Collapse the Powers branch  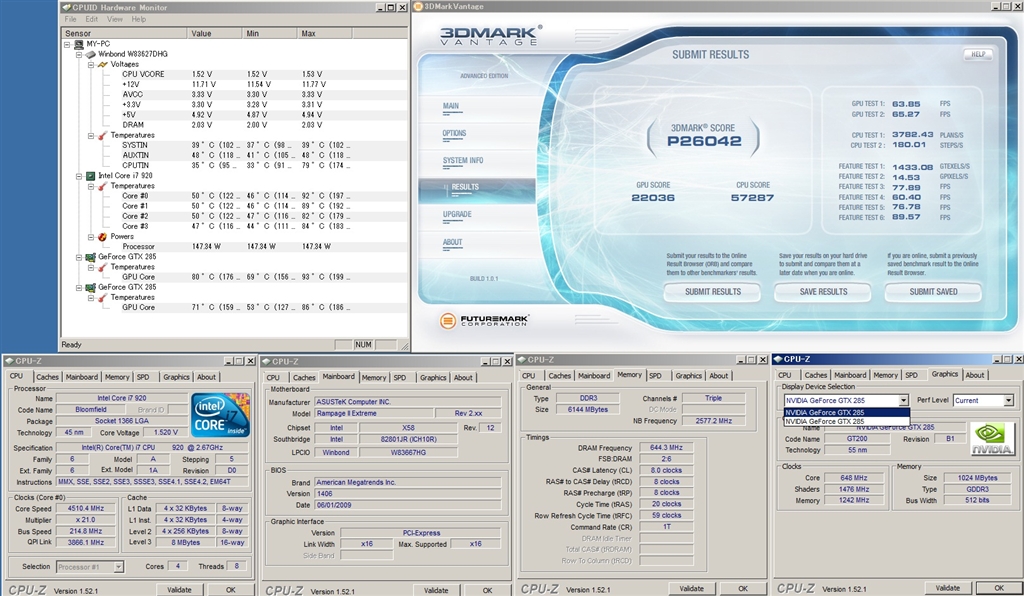pyautogui.click(x=91, y=236)
